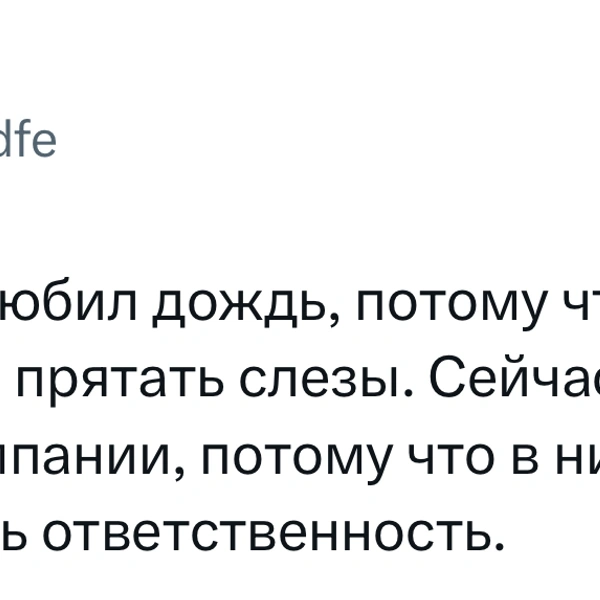Open the profile handle ending in "dfe"
Screen dimensions: 600x600
(x=28, y=141)
